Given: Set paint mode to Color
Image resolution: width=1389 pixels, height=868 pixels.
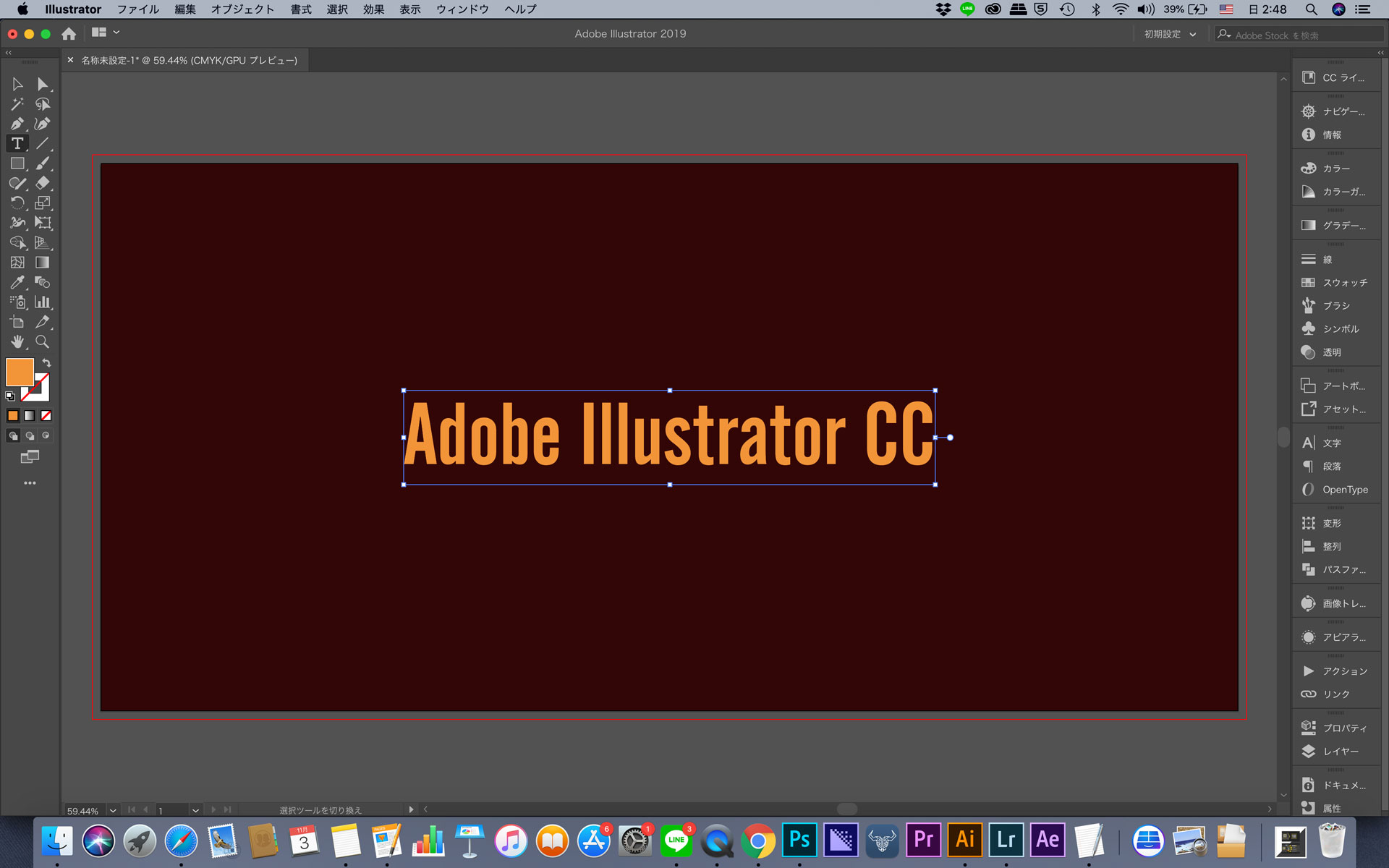Looking at the screenshot, I should pos(12,416).
